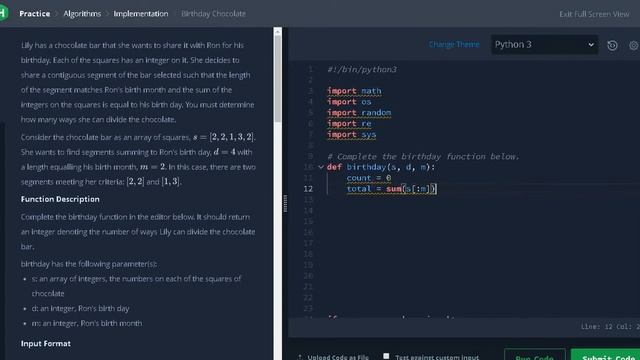Place cursor in 'total = sum(s[:m])' line

click(x=392, y=189)
